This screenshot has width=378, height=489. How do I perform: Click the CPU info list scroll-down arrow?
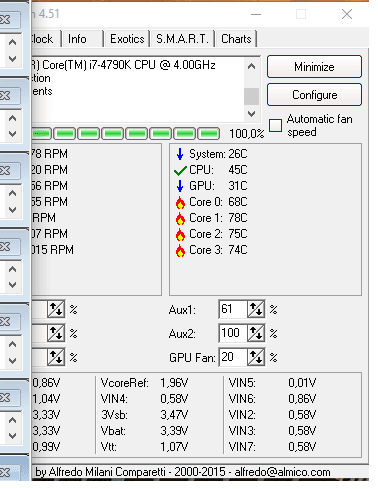[252, 114]
